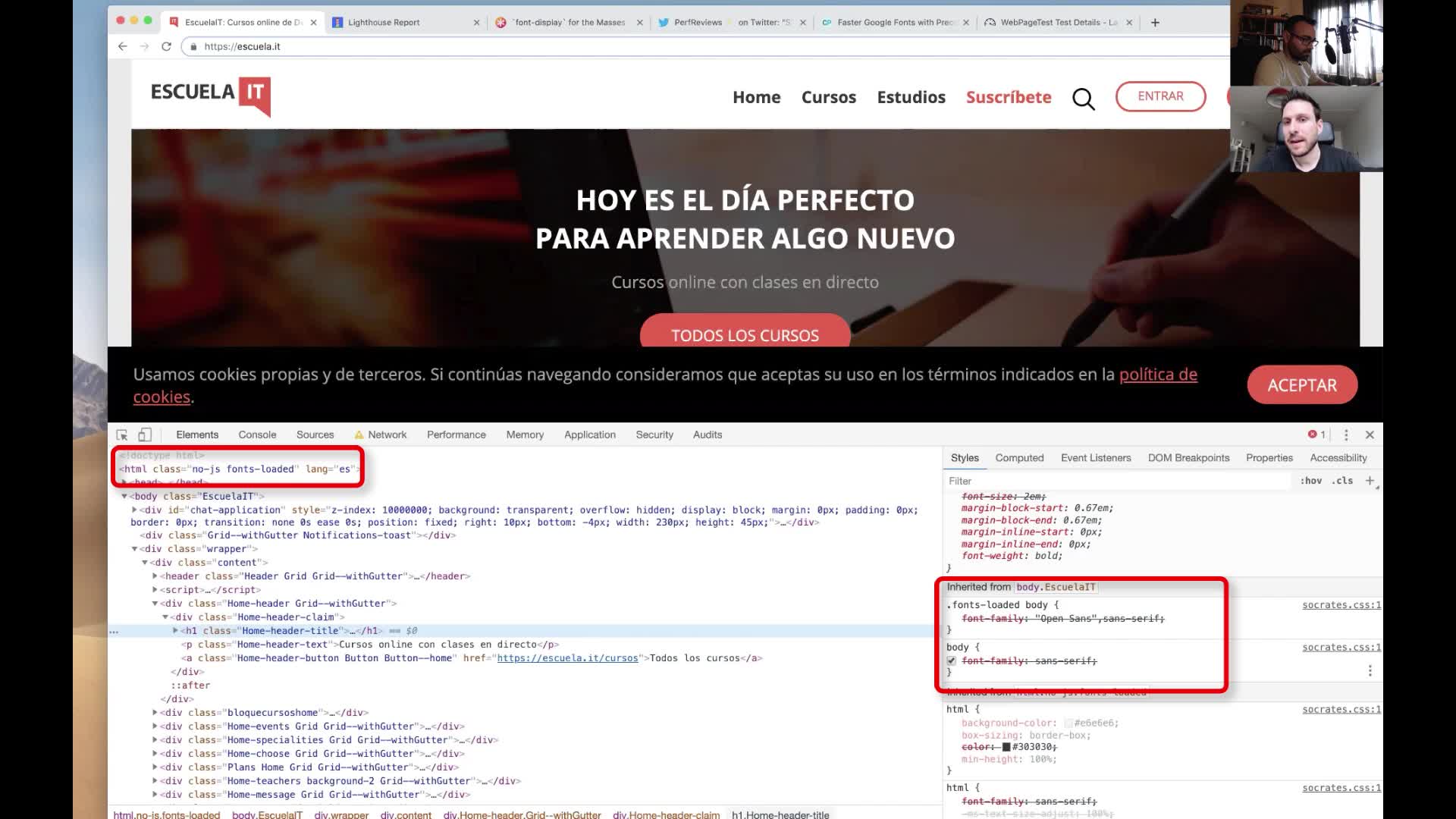Activate the DevTools element inspector icon
The image size is (1456, 819).
click(122, 435)
